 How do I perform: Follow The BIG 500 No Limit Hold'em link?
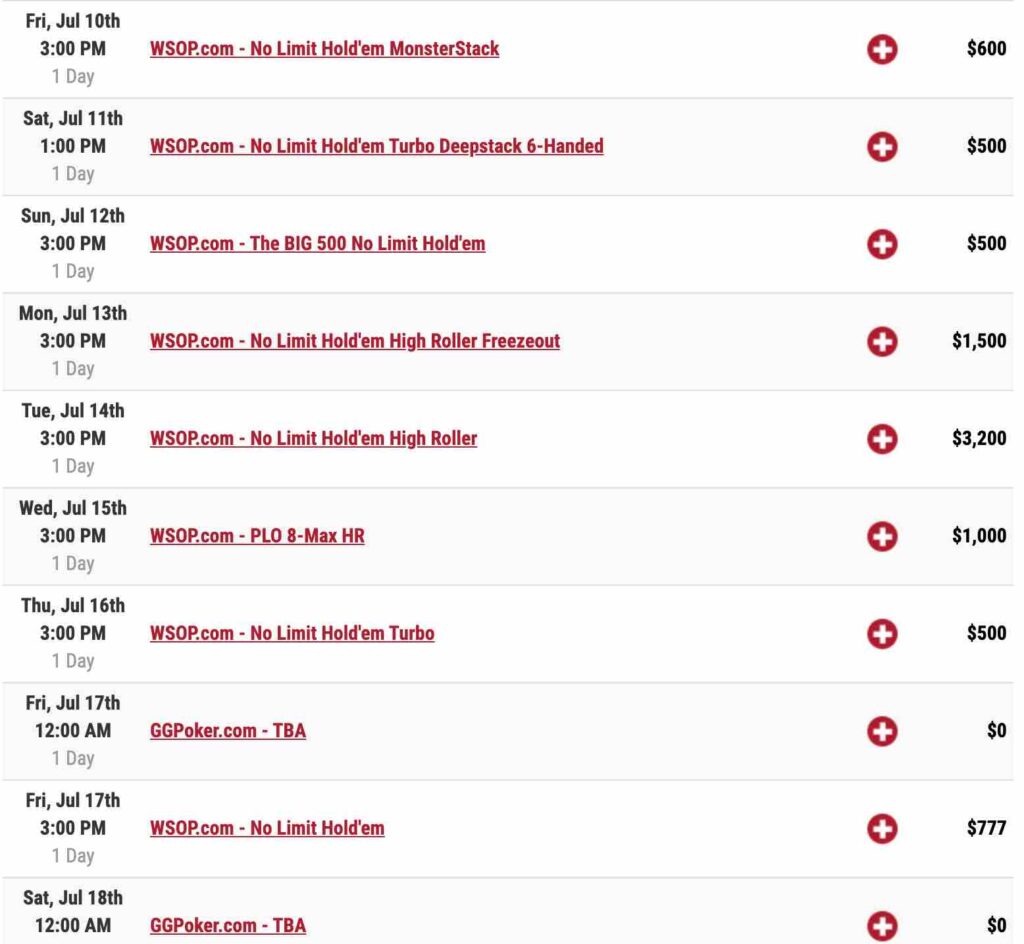pyautogui.click(x=317, y=244)
